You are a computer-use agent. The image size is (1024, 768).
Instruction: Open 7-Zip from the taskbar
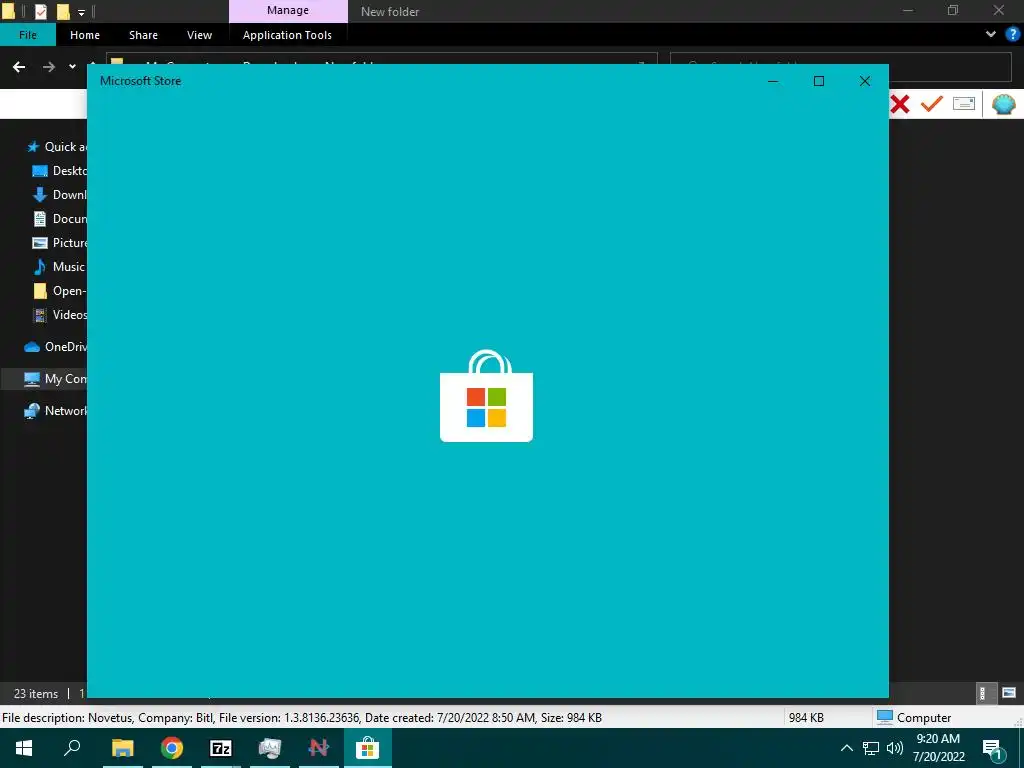(x=221, y=748)
